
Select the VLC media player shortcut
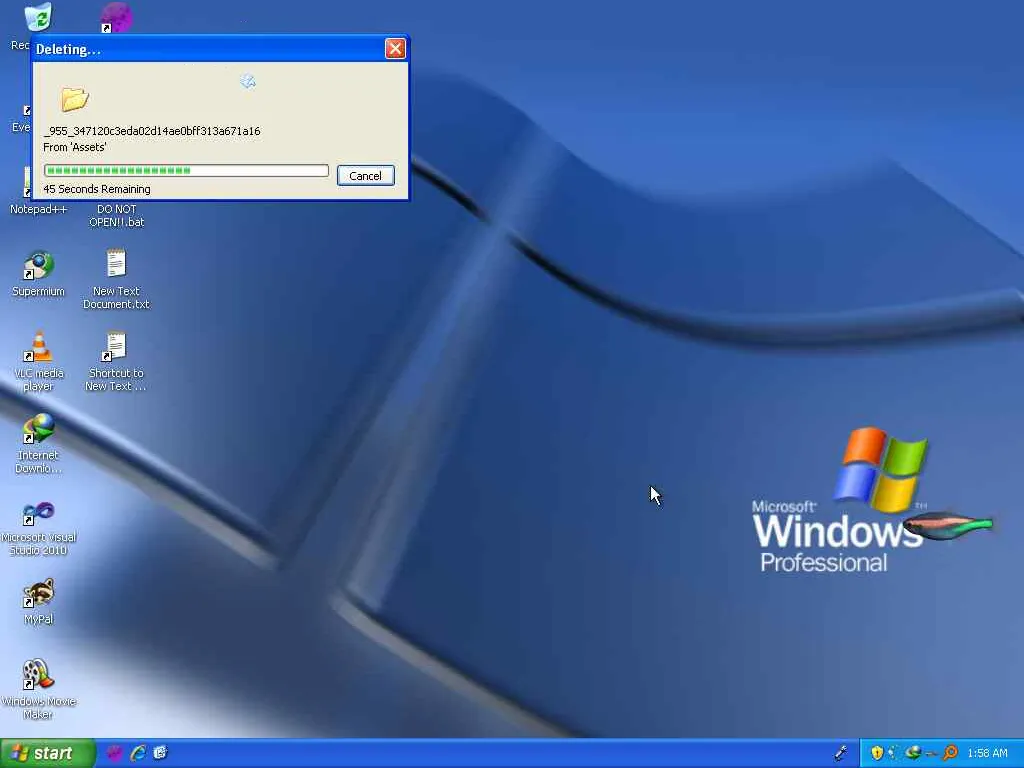[x=39, y=362]
